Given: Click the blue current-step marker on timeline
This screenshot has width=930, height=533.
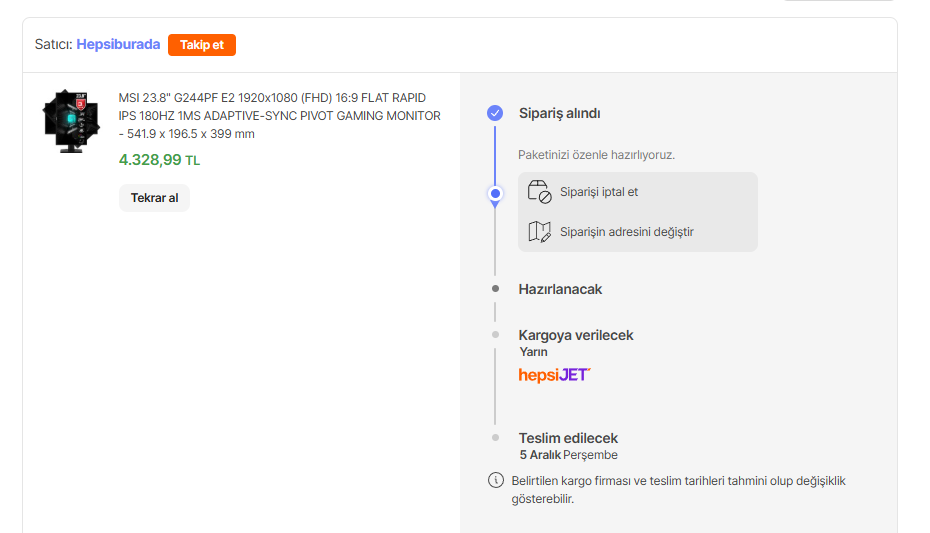Looking at the screenshot, I should [494, 193].
